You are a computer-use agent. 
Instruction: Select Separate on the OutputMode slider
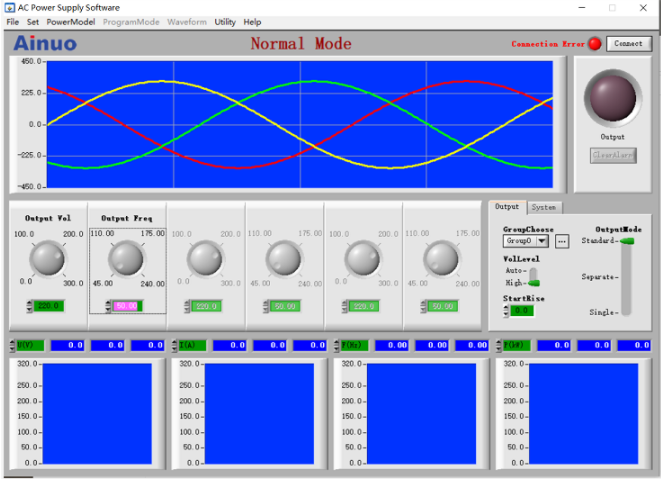600,277
